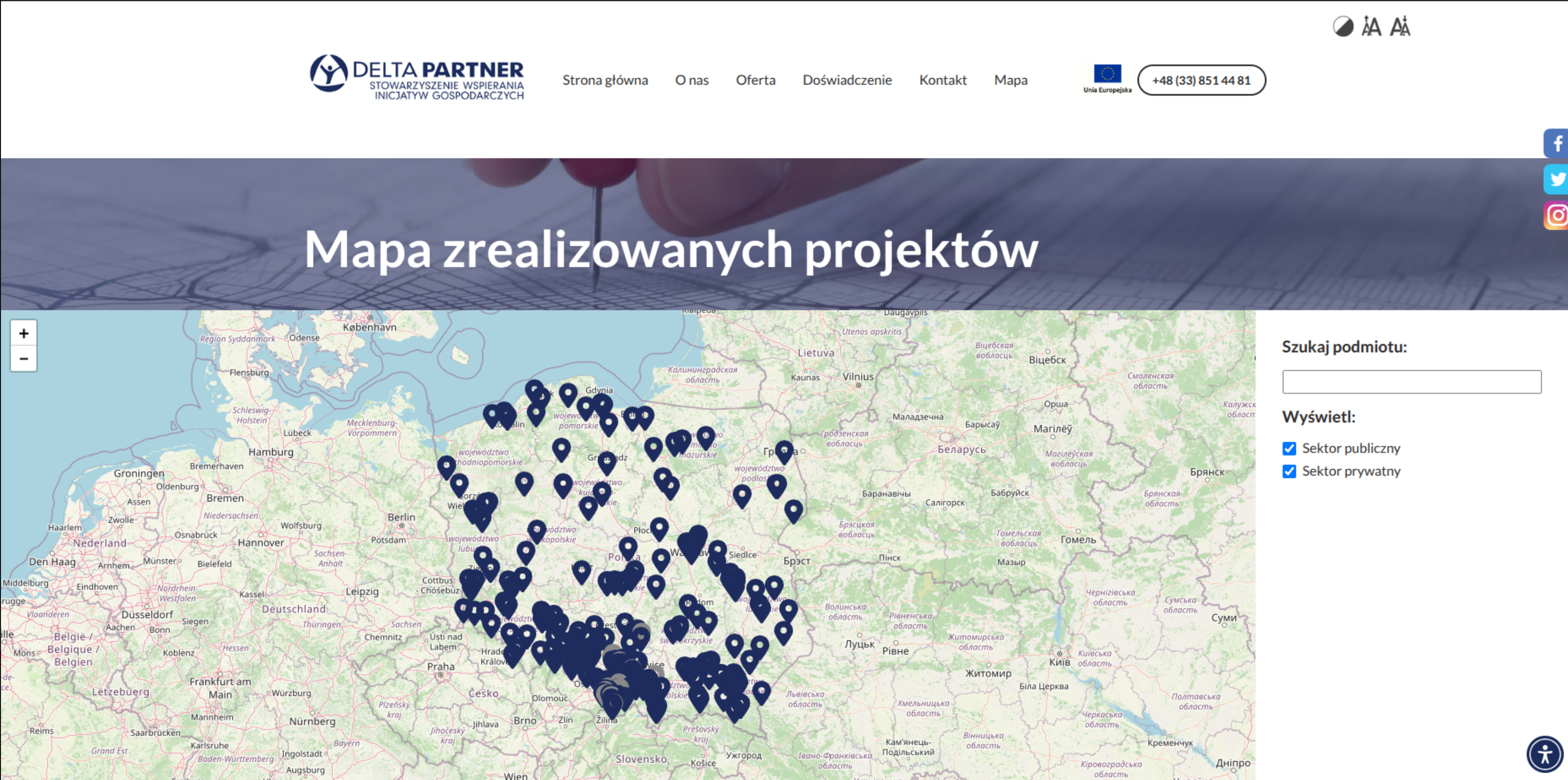The width and height of the screenshot is (1568, 780).
Task: Zoom out on the map with minus button
Action: click(x=24, y=359)
